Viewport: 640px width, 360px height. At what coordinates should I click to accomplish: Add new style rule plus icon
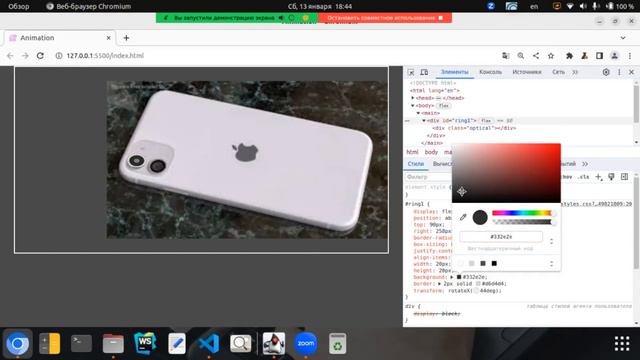coord(598,177)
